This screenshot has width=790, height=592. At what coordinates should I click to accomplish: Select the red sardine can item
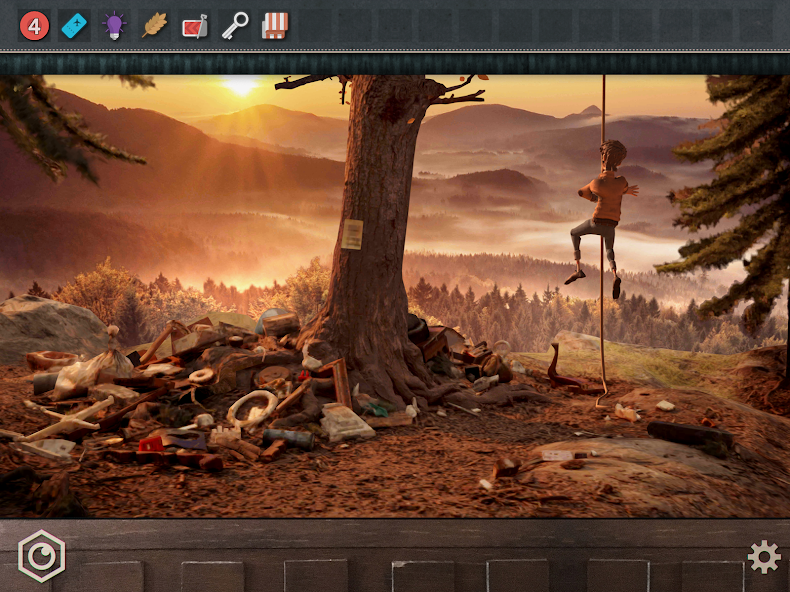point(194,26)
